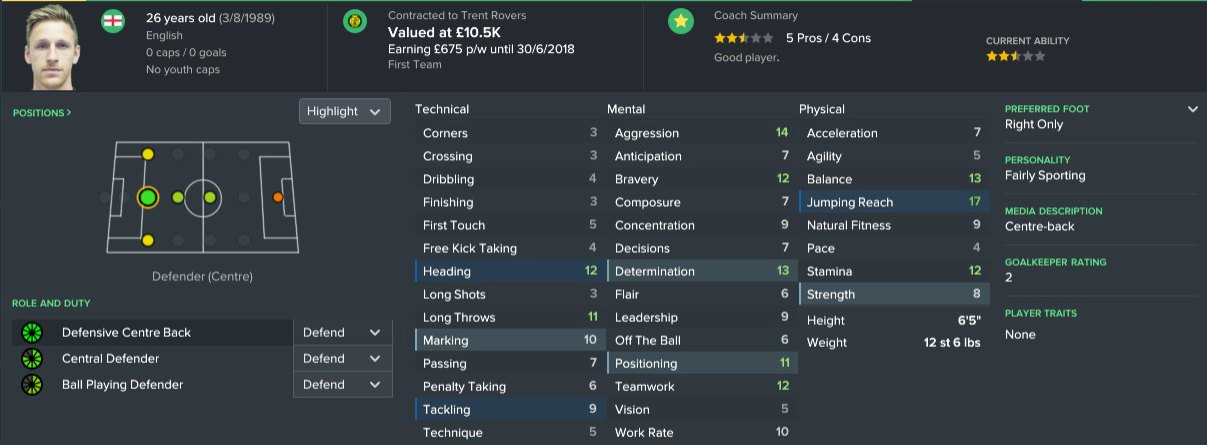Click the Current Ability star rating
Viewport: 1207px width, 445px height.
[1015, 57]
